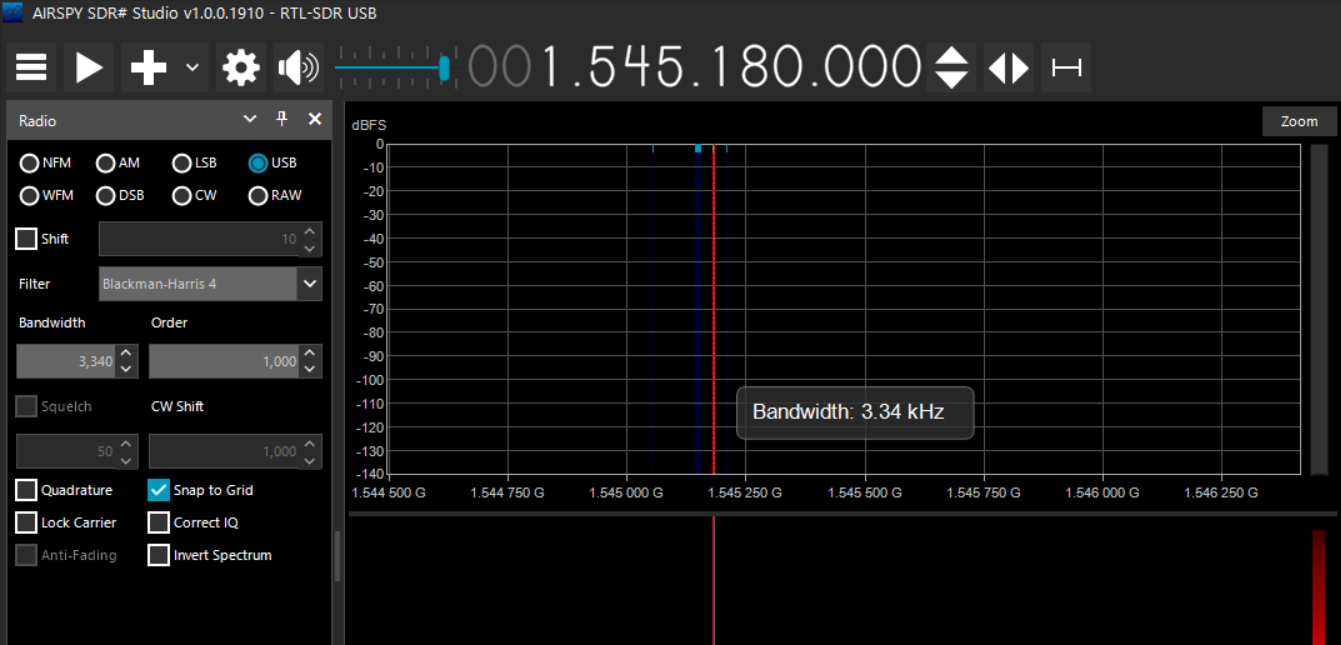Open the hamburger main menu

click(x=31, y=68)
